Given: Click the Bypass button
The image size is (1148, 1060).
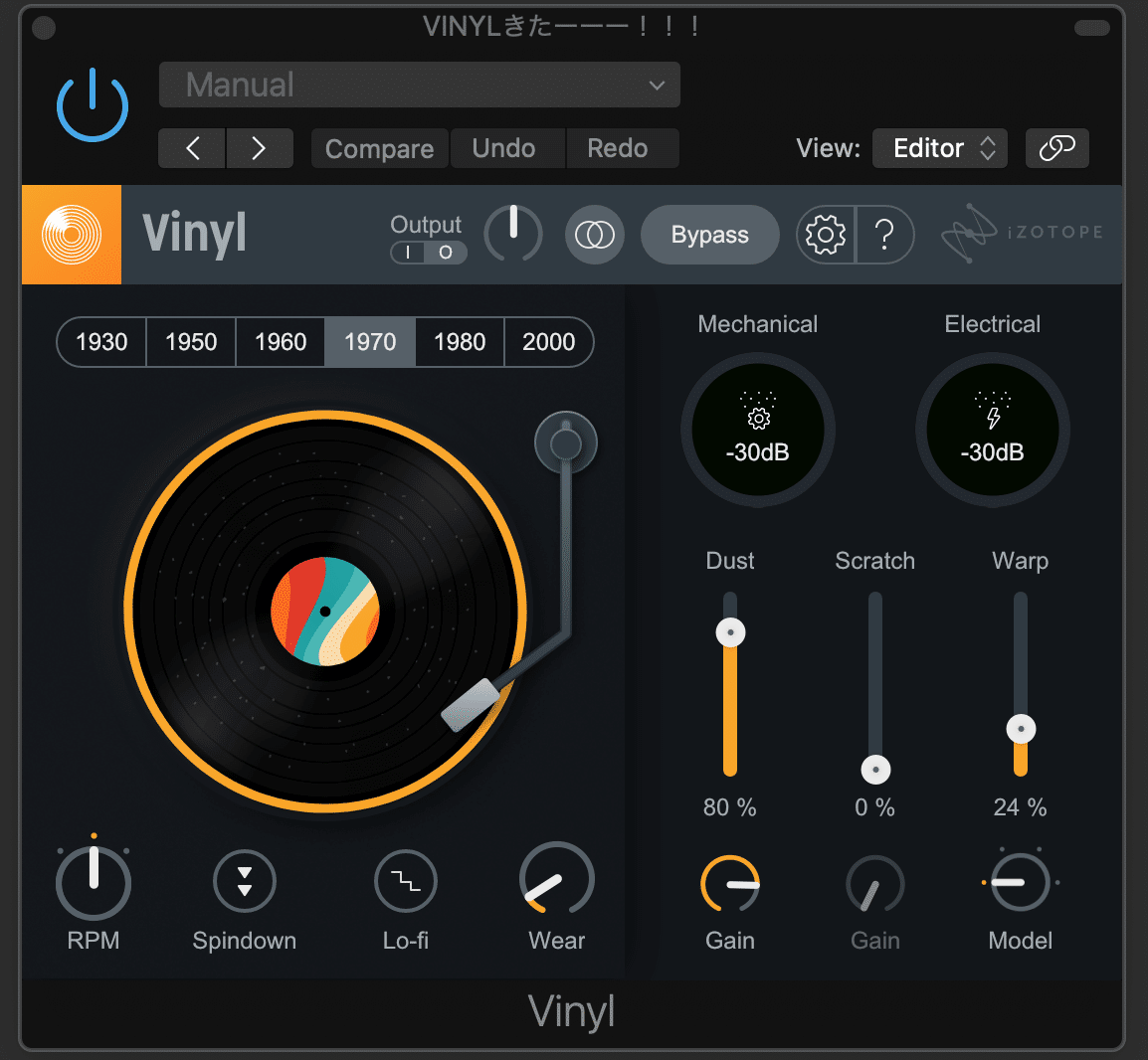Looking at the screenshot, I should (x=709, y=235).
